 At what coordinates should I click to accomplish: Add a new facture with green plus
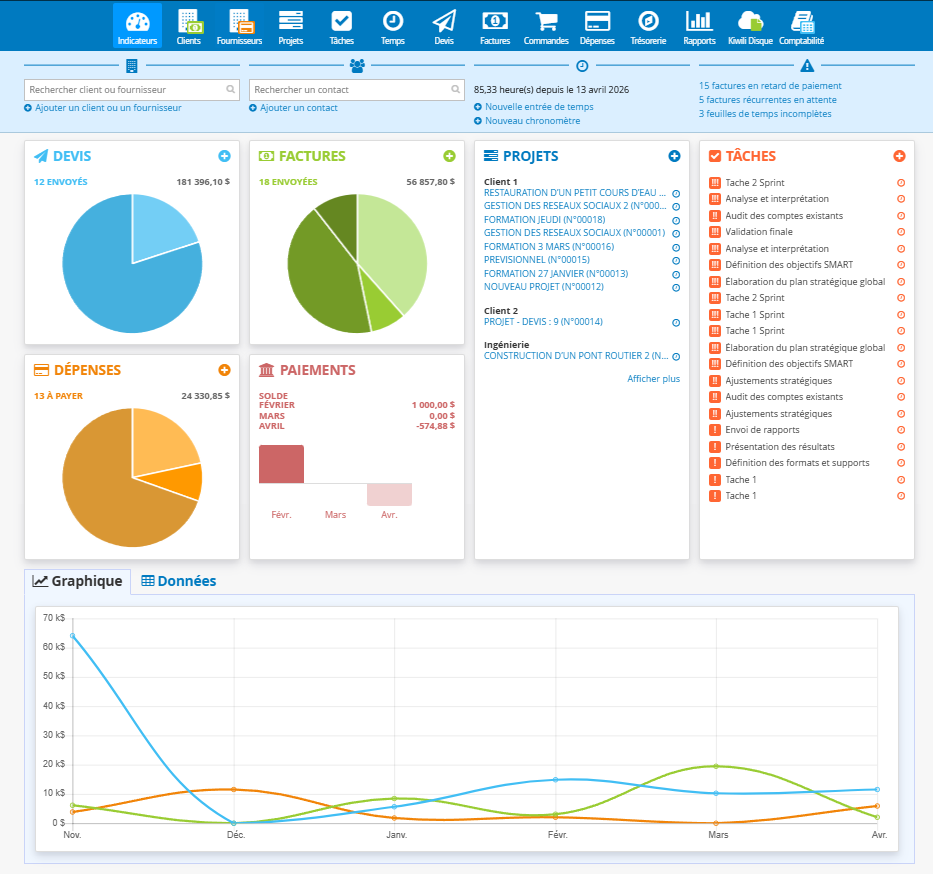pos(449,156)
